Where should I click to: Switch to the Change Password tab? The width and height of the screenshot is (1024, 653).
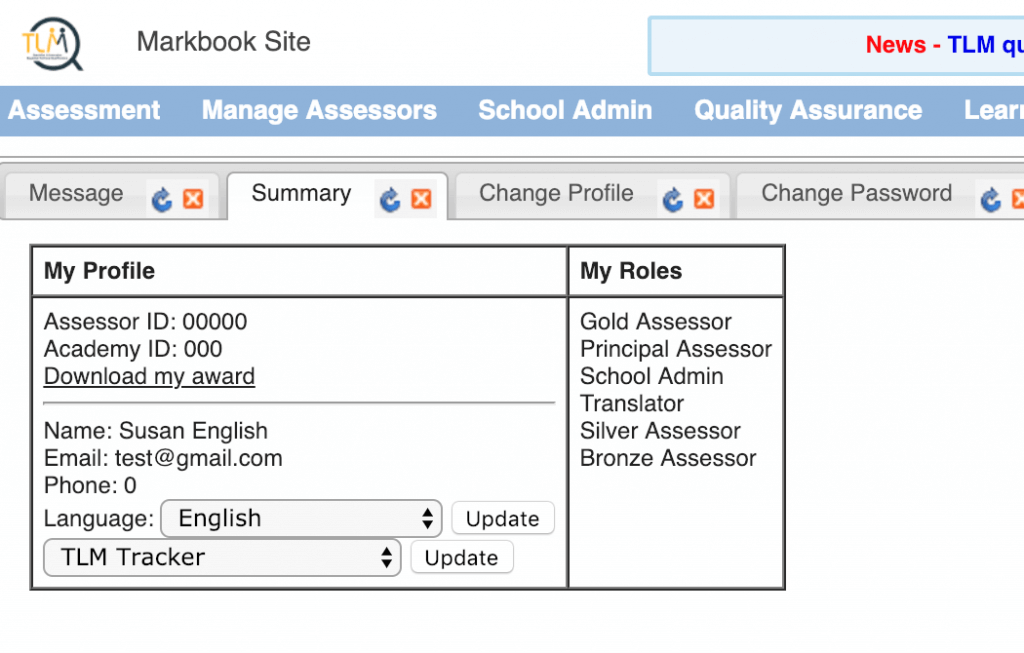(x=856, y=193)
